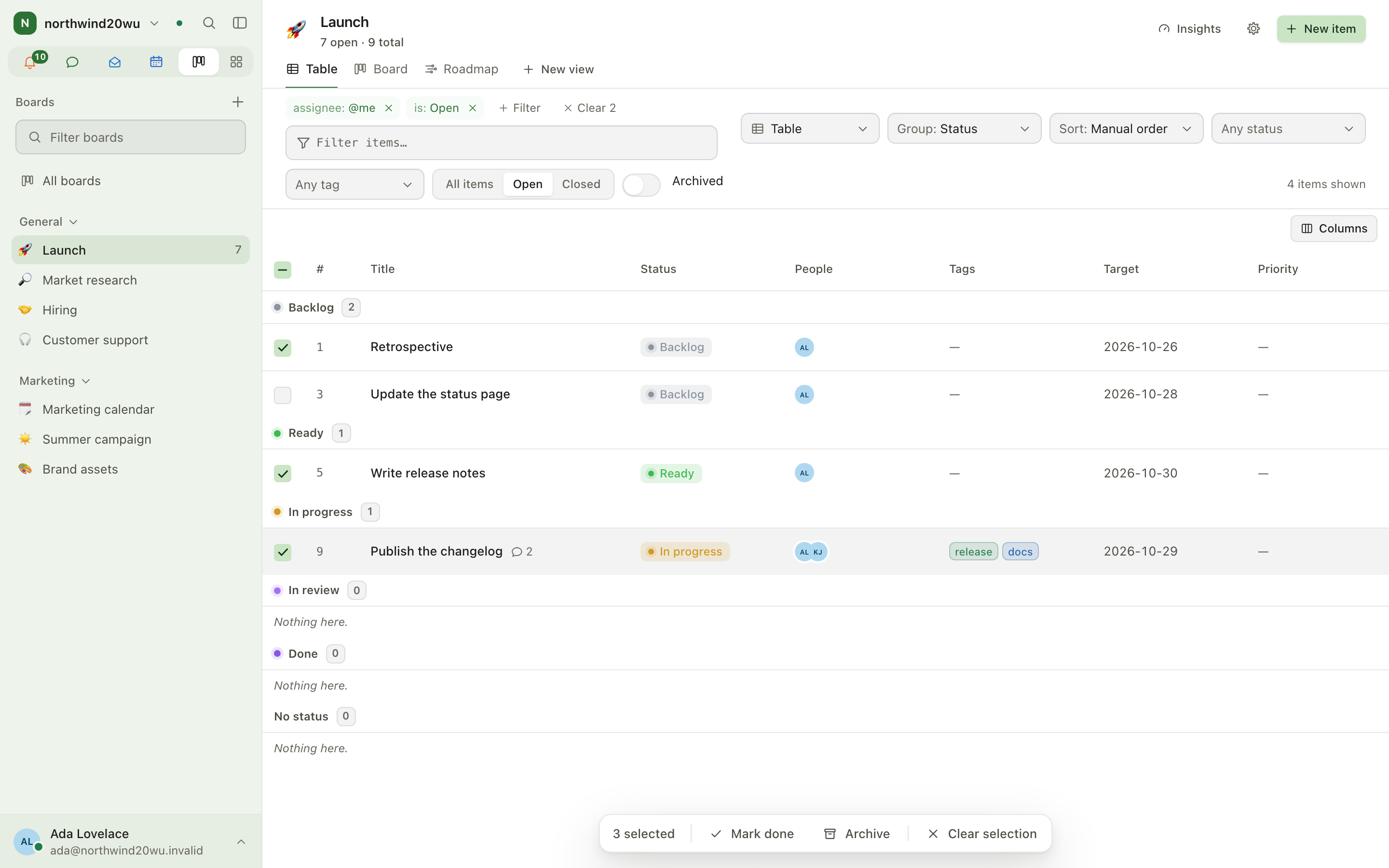Open the Columns button

[1334, 229]
